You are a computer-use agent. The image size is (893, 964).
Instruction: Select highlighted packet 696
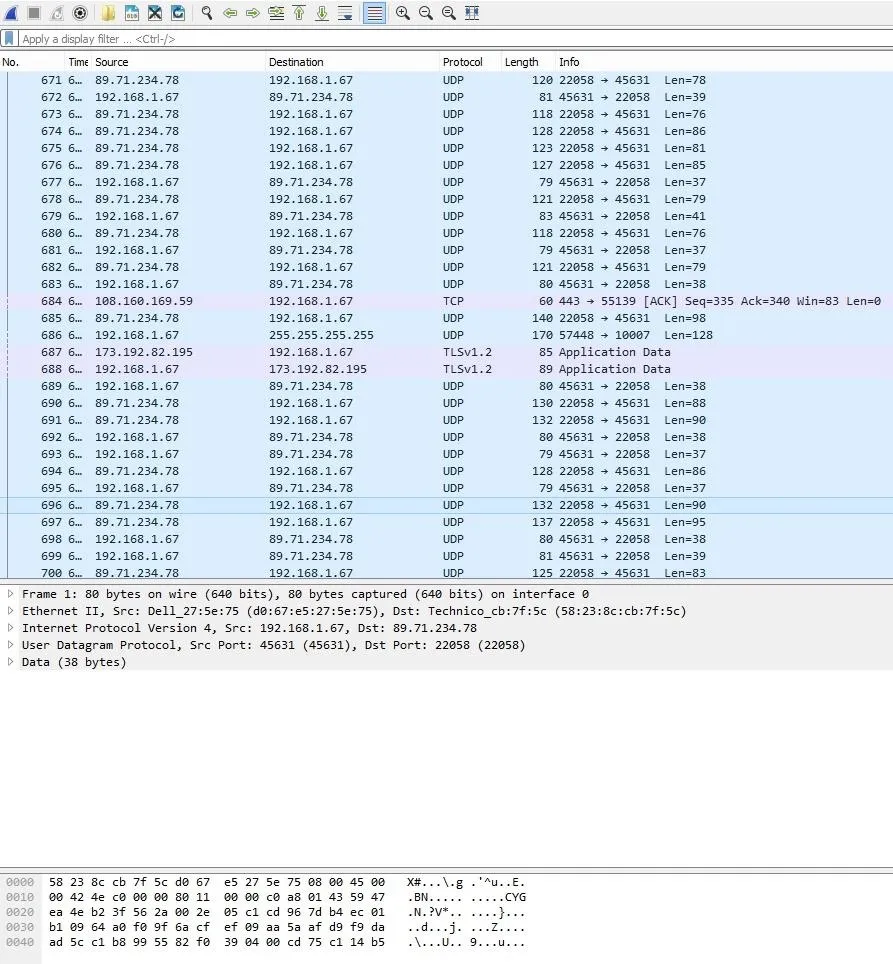pos(446,505)
